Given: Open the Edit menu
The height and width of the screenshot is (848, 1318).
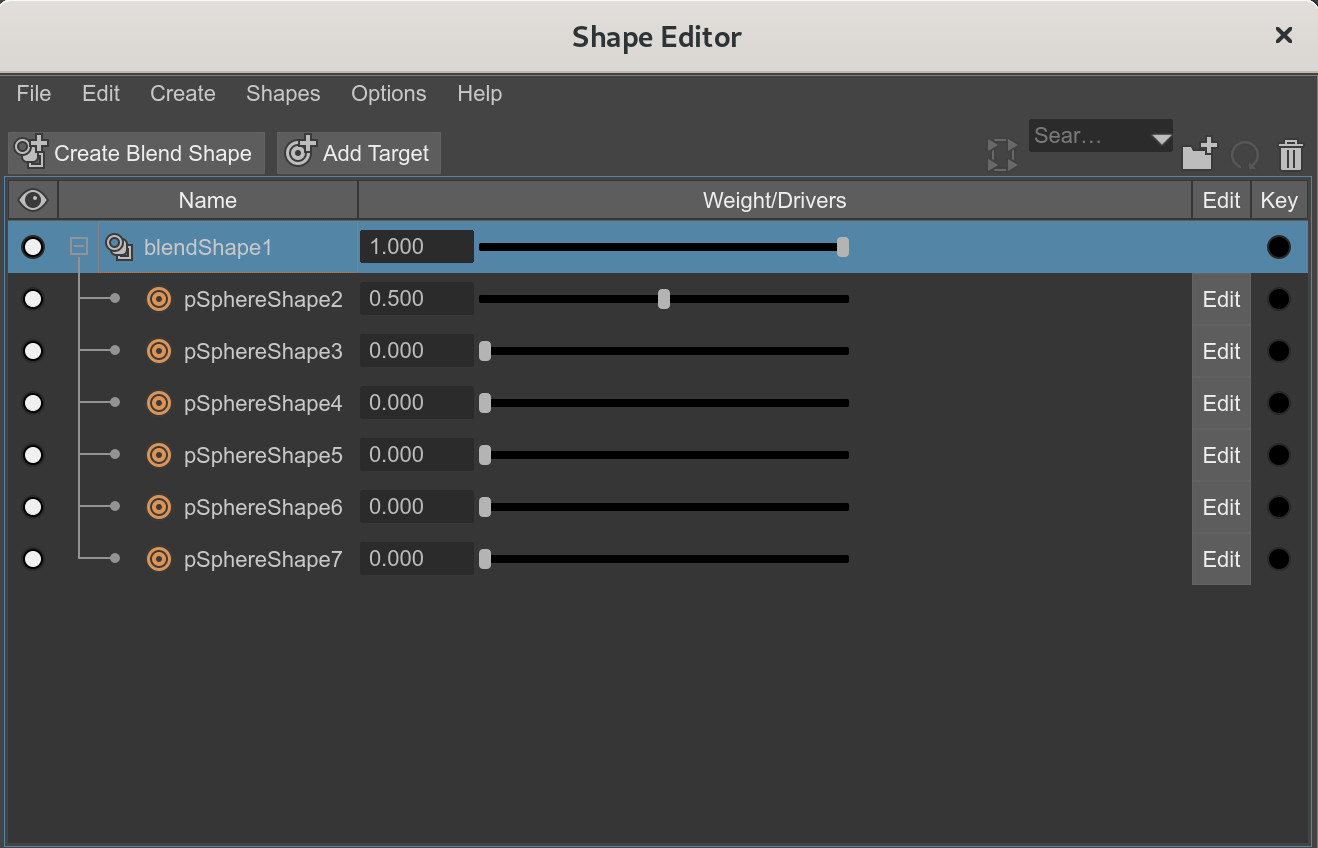Looking at the screenshot, I should point(101,94).
